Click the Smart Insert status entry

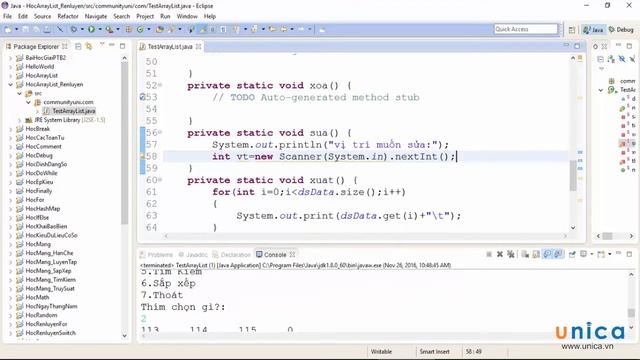coord(434,351)
